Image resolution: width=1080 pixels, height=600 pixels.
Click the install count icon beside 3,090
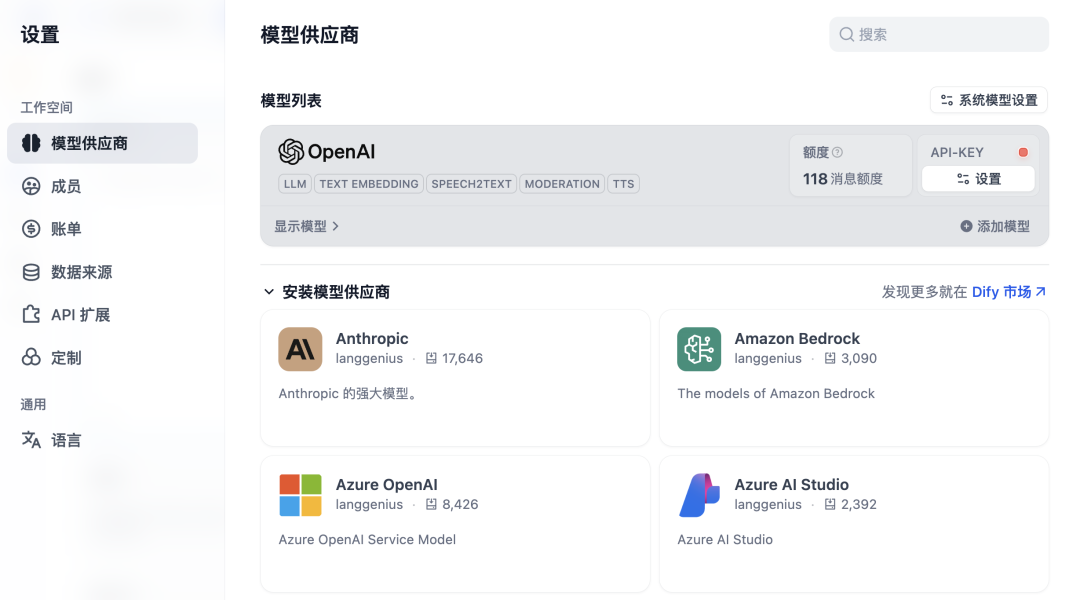click(x=830, y=358)
